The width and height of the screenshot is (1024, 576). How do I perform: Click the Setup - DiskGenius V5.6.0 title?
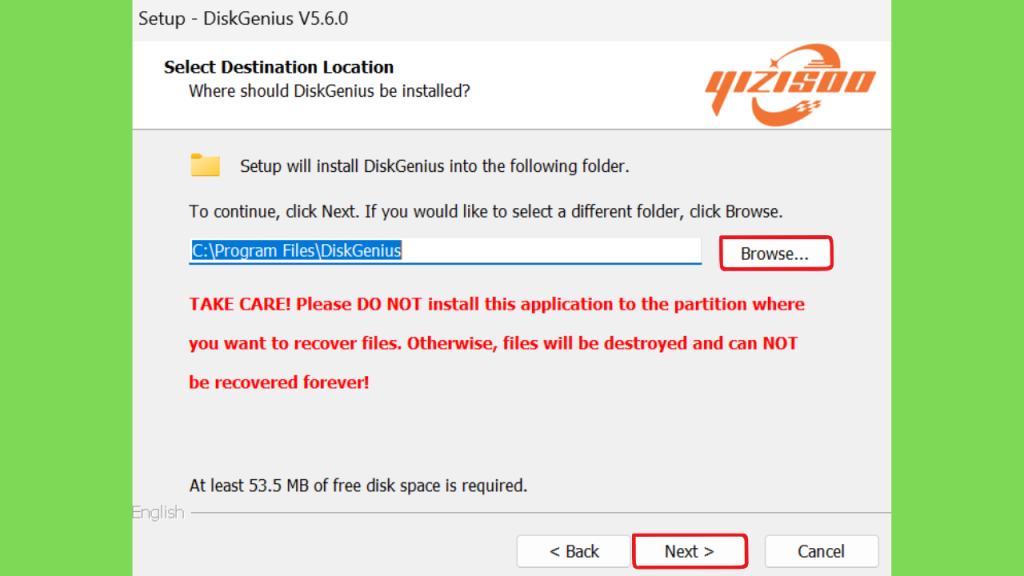point(243,18)
